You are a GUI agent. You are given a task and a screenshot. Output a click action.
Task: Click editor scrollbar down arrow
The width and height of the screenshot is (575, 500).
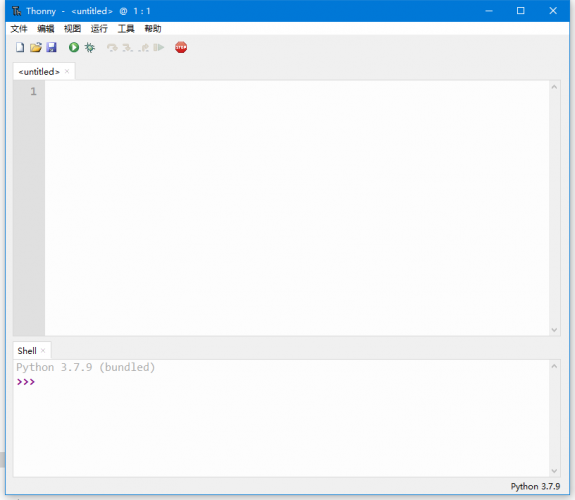tap(554, 330)
